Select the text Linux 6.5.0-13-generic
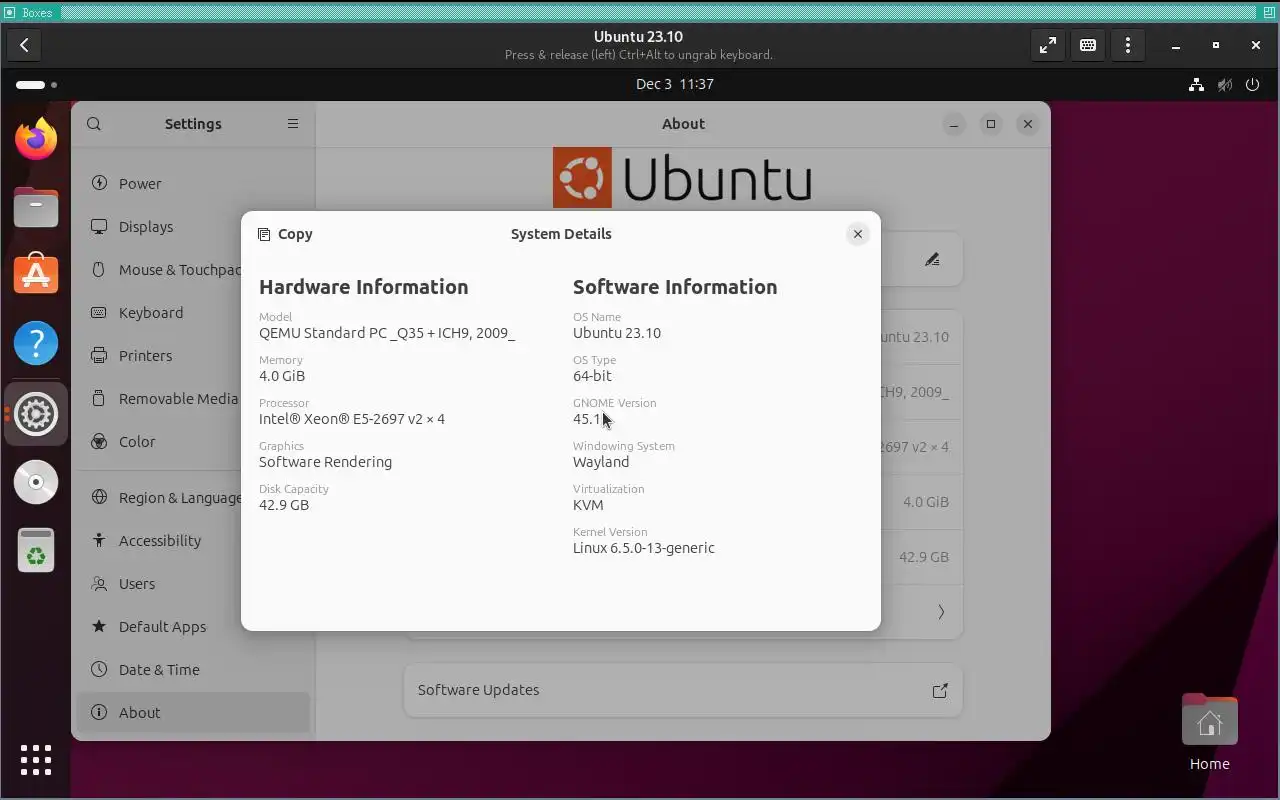 (644, 548)
